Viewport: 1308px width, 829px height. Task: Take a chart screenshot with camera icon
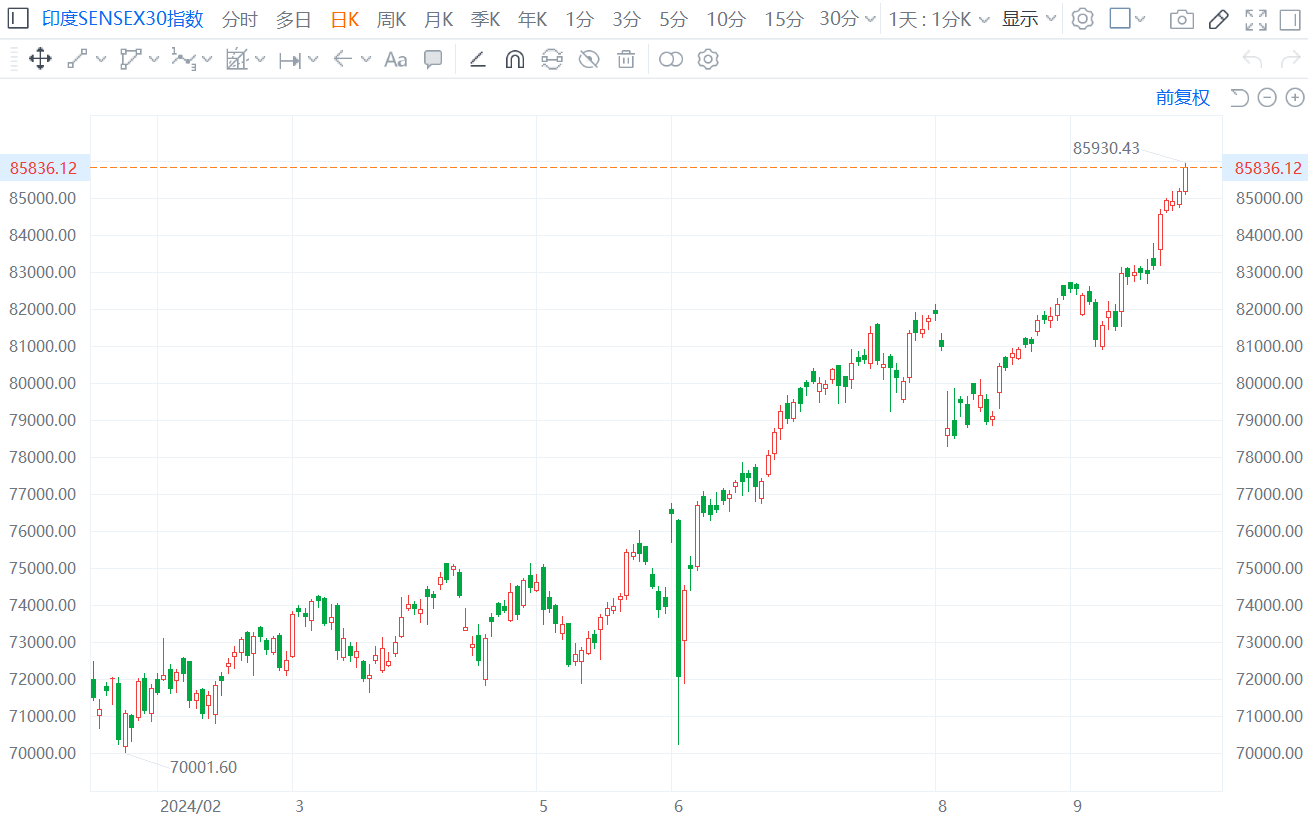pos(1181,19)
